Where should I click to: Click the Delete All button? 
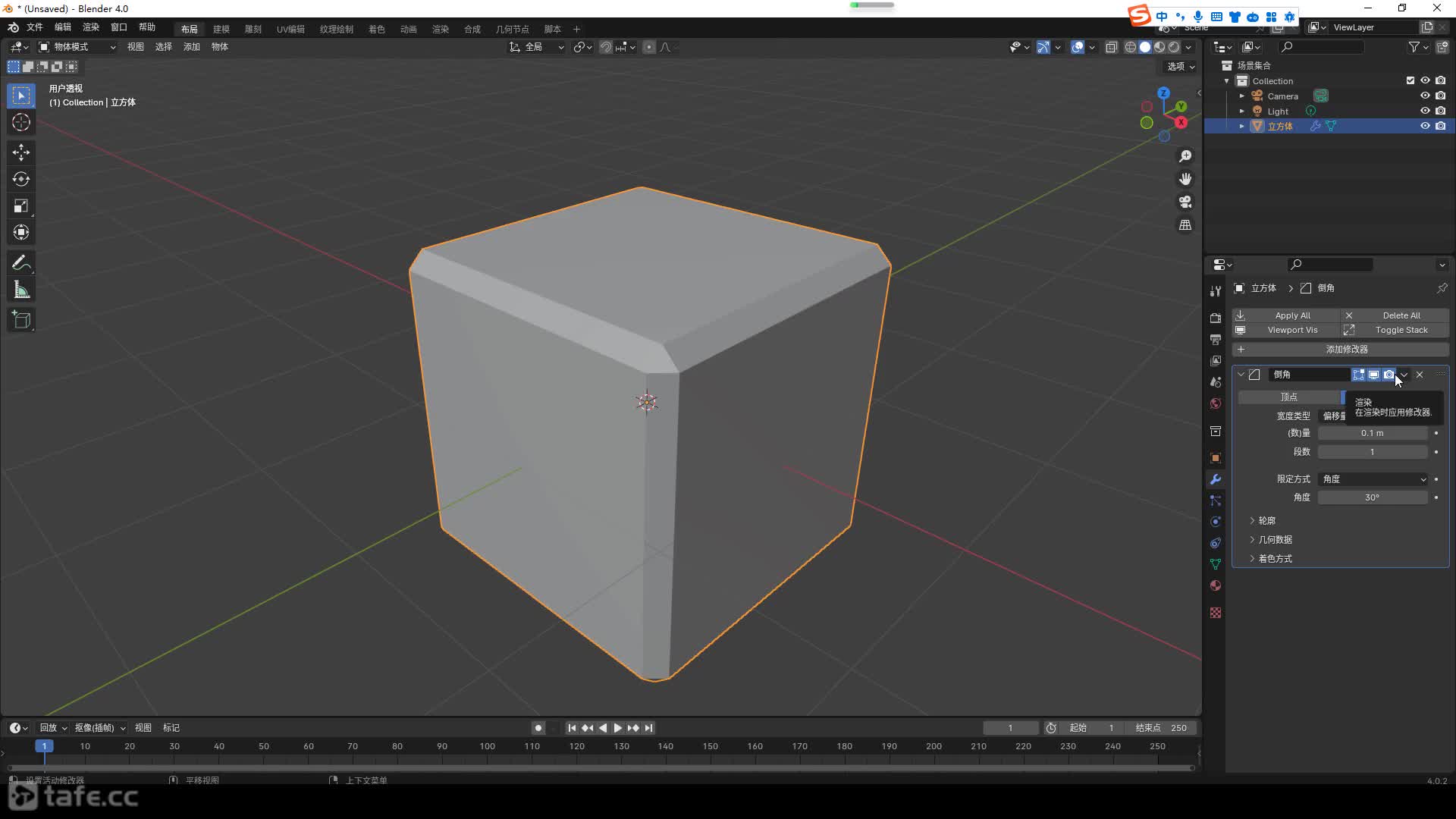1395,315
